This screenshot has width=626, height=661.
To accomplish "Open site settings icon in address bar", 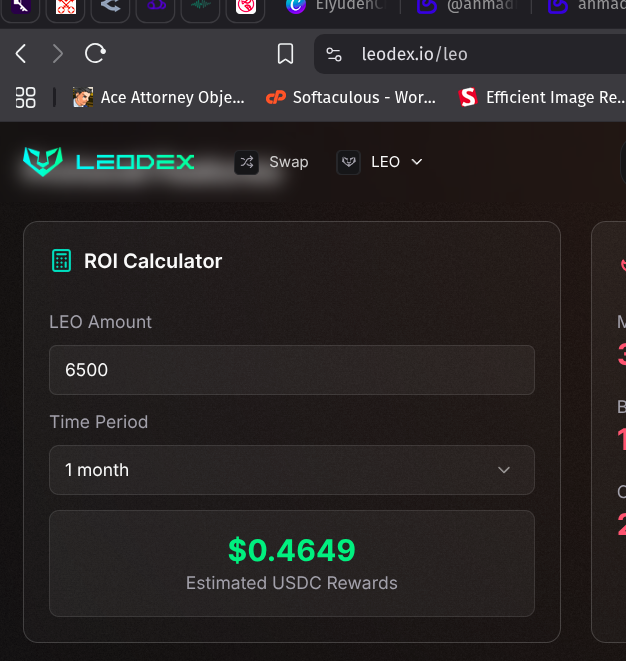I will [334, 54].
